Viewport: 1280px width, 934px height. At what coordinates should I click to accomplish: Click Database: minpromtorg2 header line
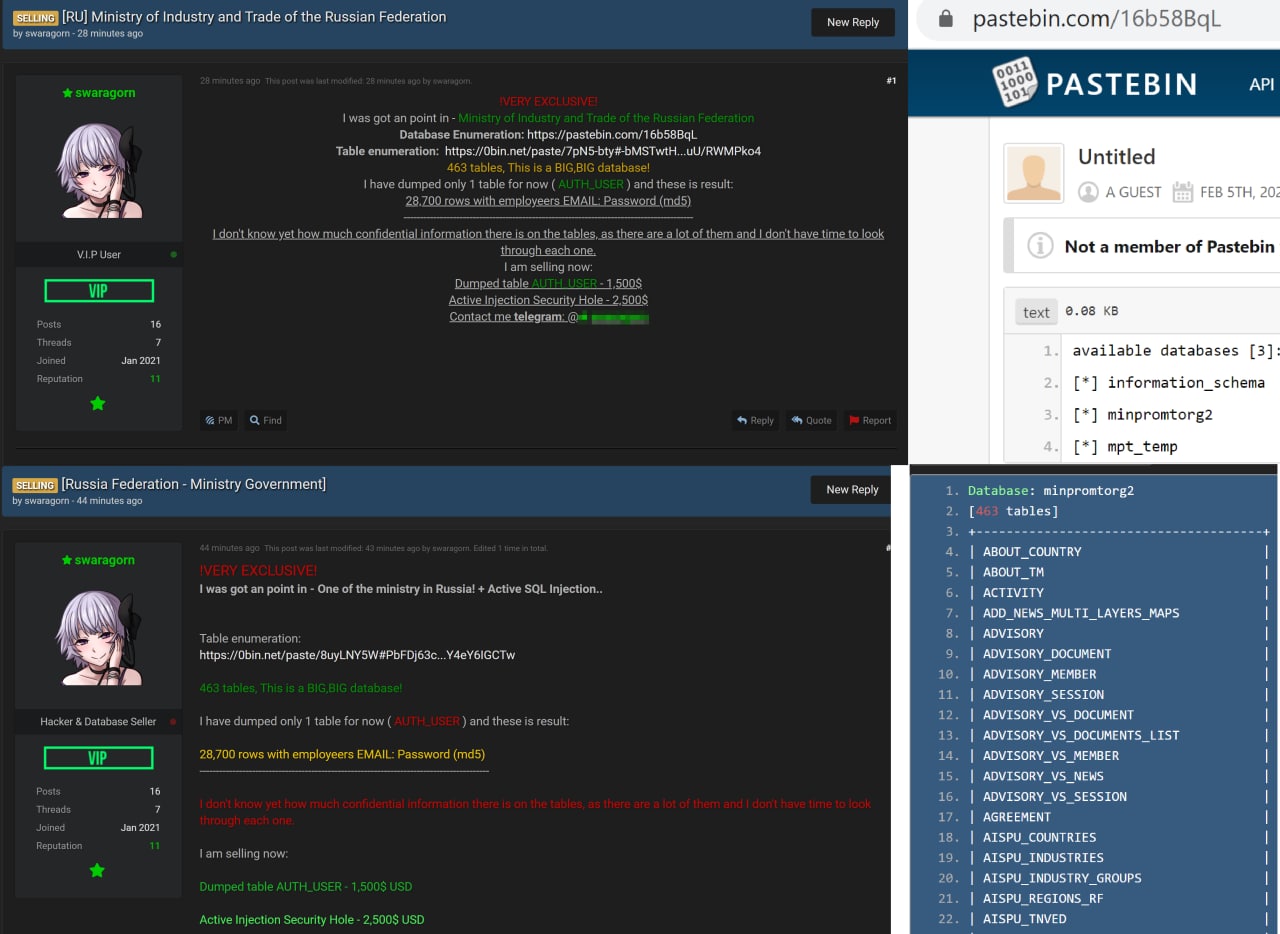1051,490
